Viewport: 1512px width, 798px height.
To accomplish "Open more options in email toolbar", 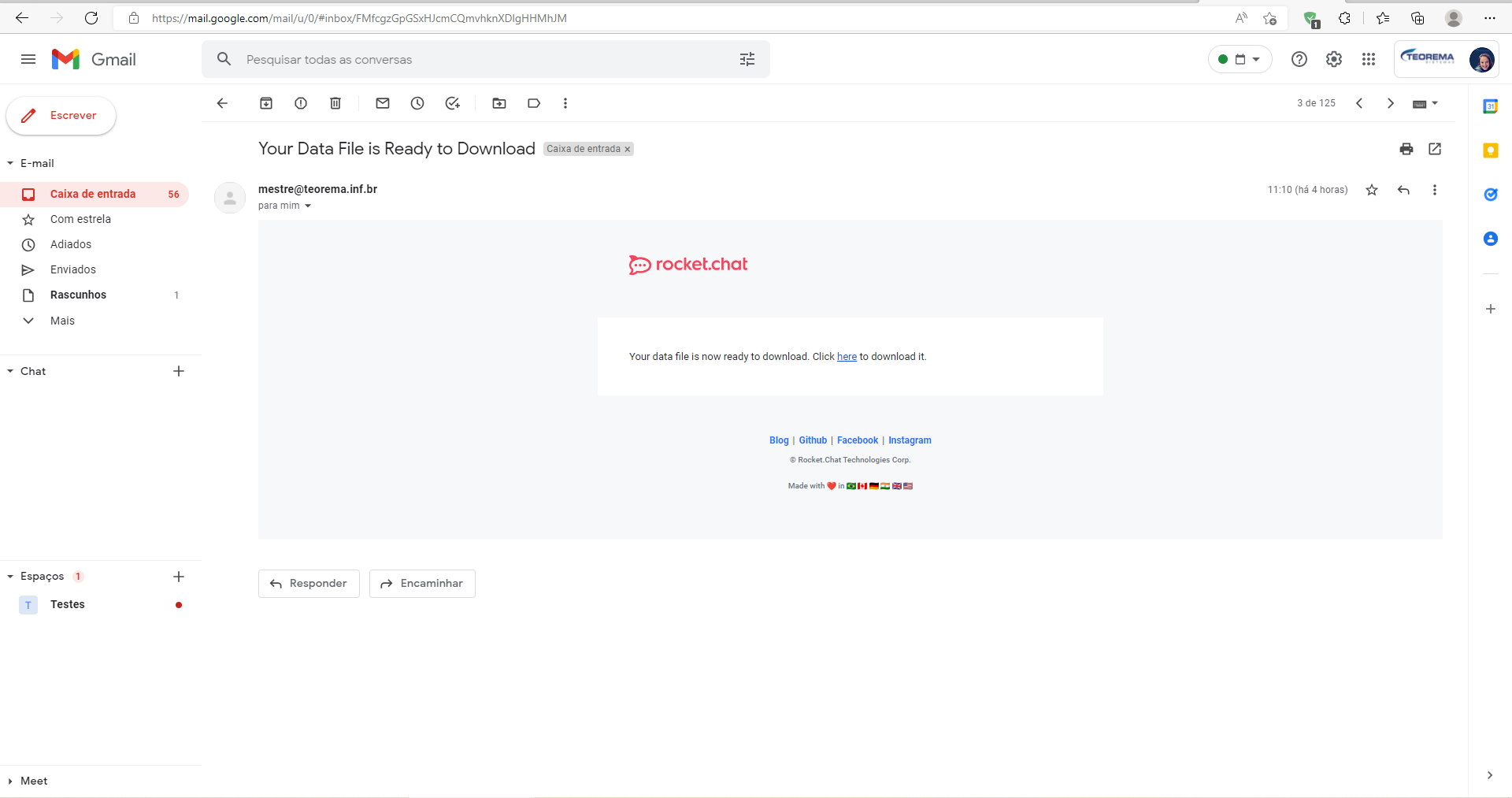I will tap(565, 103).
